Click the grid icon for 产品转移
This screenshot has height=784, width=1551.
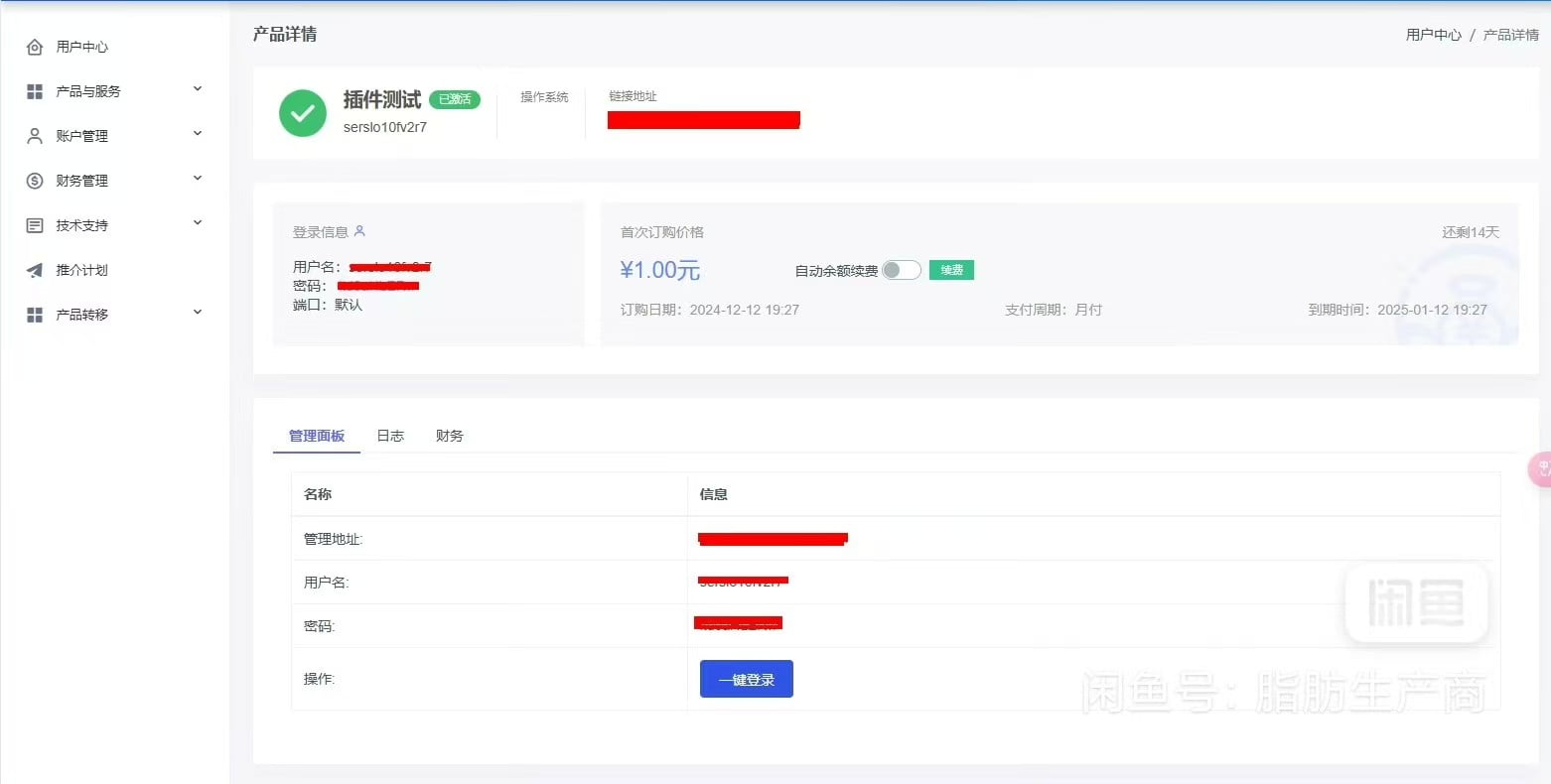point(35,315)
